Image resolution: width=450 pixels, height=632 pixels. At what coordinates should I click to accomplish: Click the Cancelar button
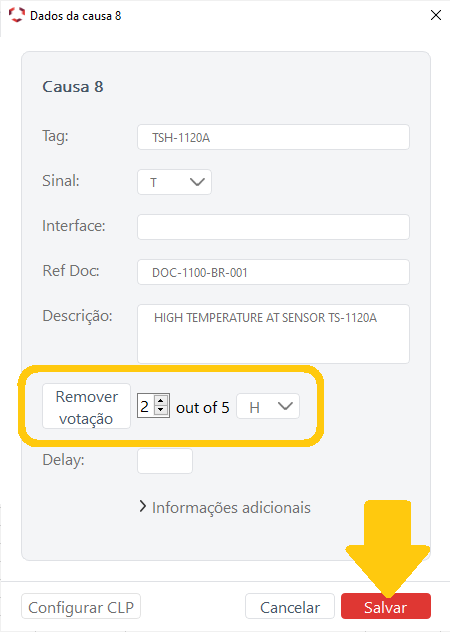tap(290, 606)
